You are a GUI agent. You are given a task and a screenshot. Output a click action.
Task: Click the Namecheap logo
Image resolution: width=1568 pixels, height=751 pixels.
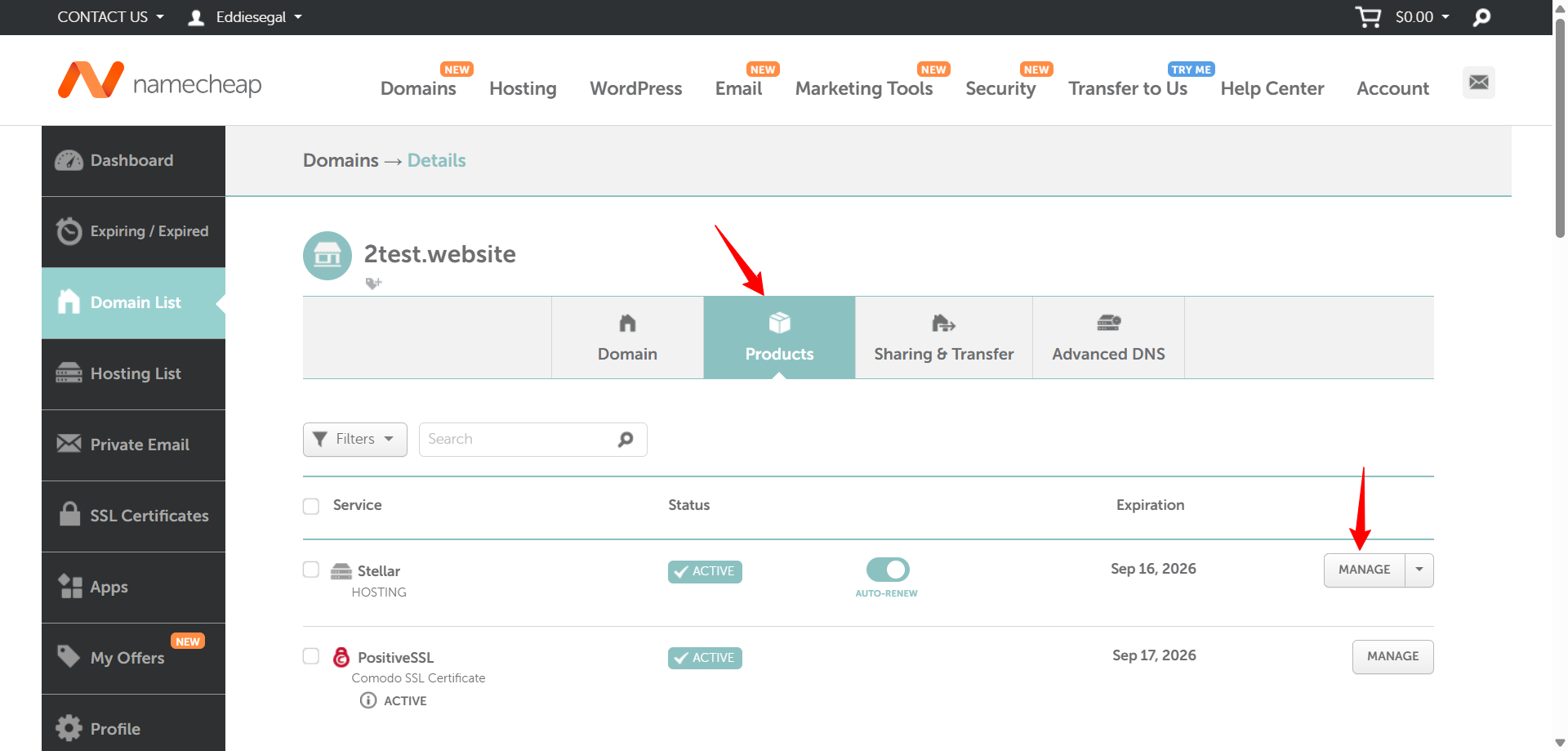click(160, 81)
